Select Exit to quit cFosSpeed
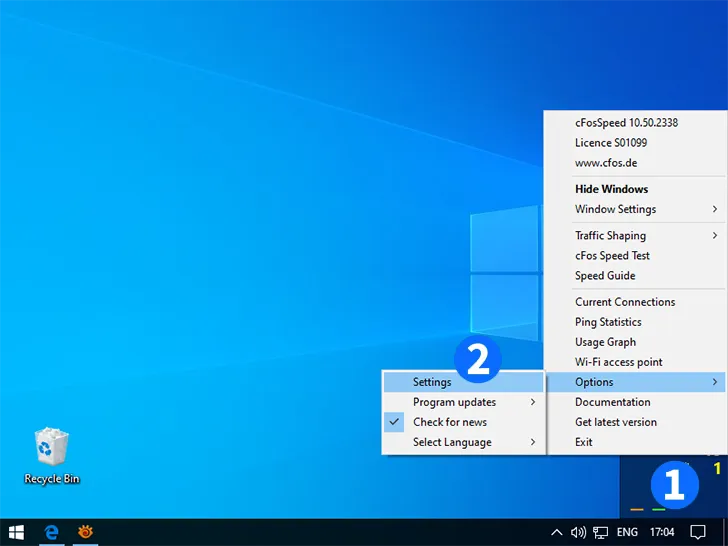This screenshot has width=728, height=546. point(636,442)
